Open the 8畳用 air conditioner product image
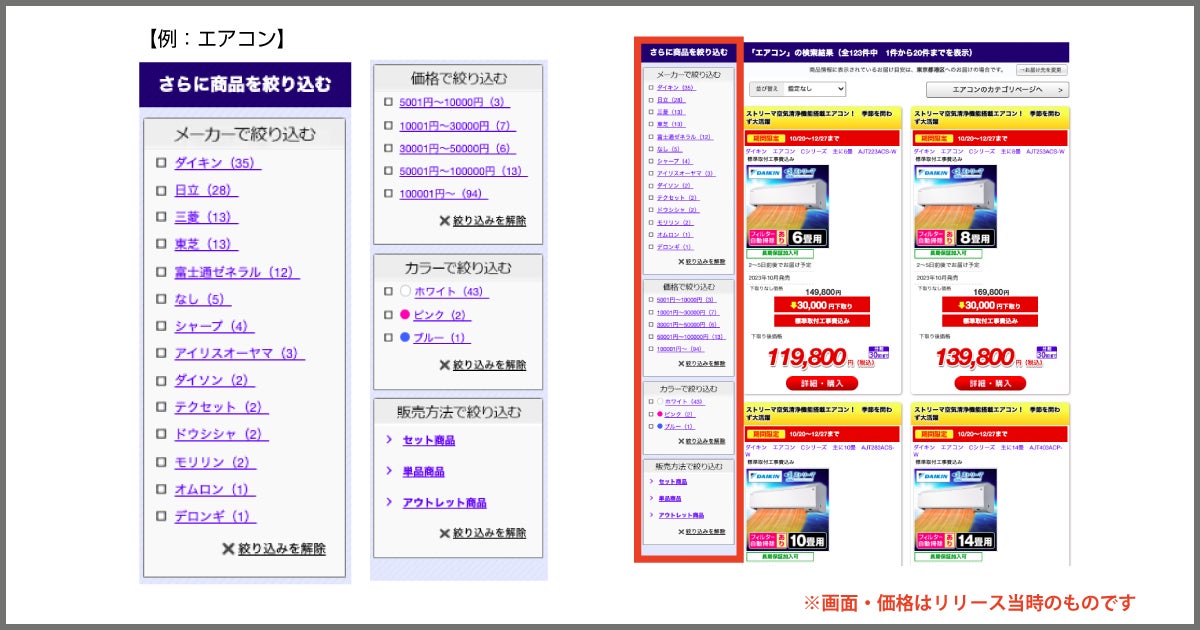1200x630 pixels. tap(954, 206)
